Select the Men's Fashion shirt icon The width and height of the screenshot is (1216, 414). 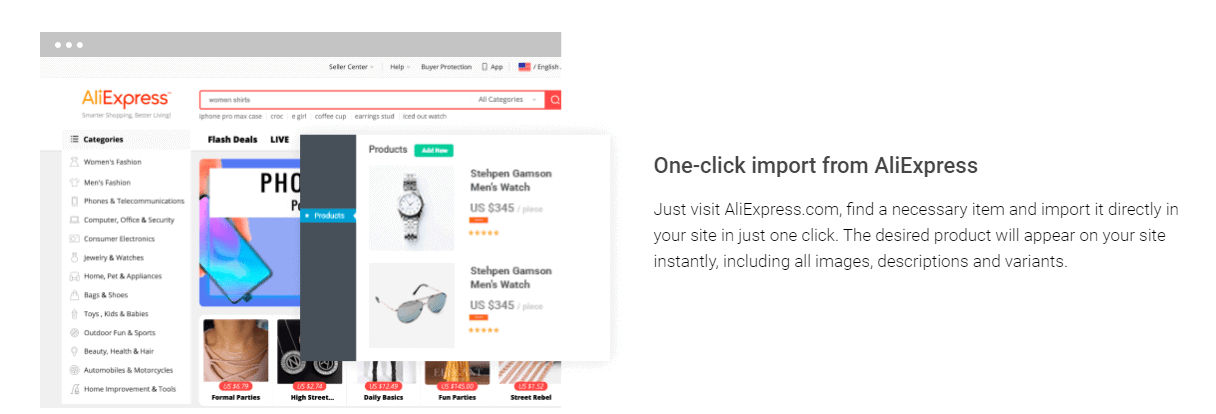click(x=74, y=183)
